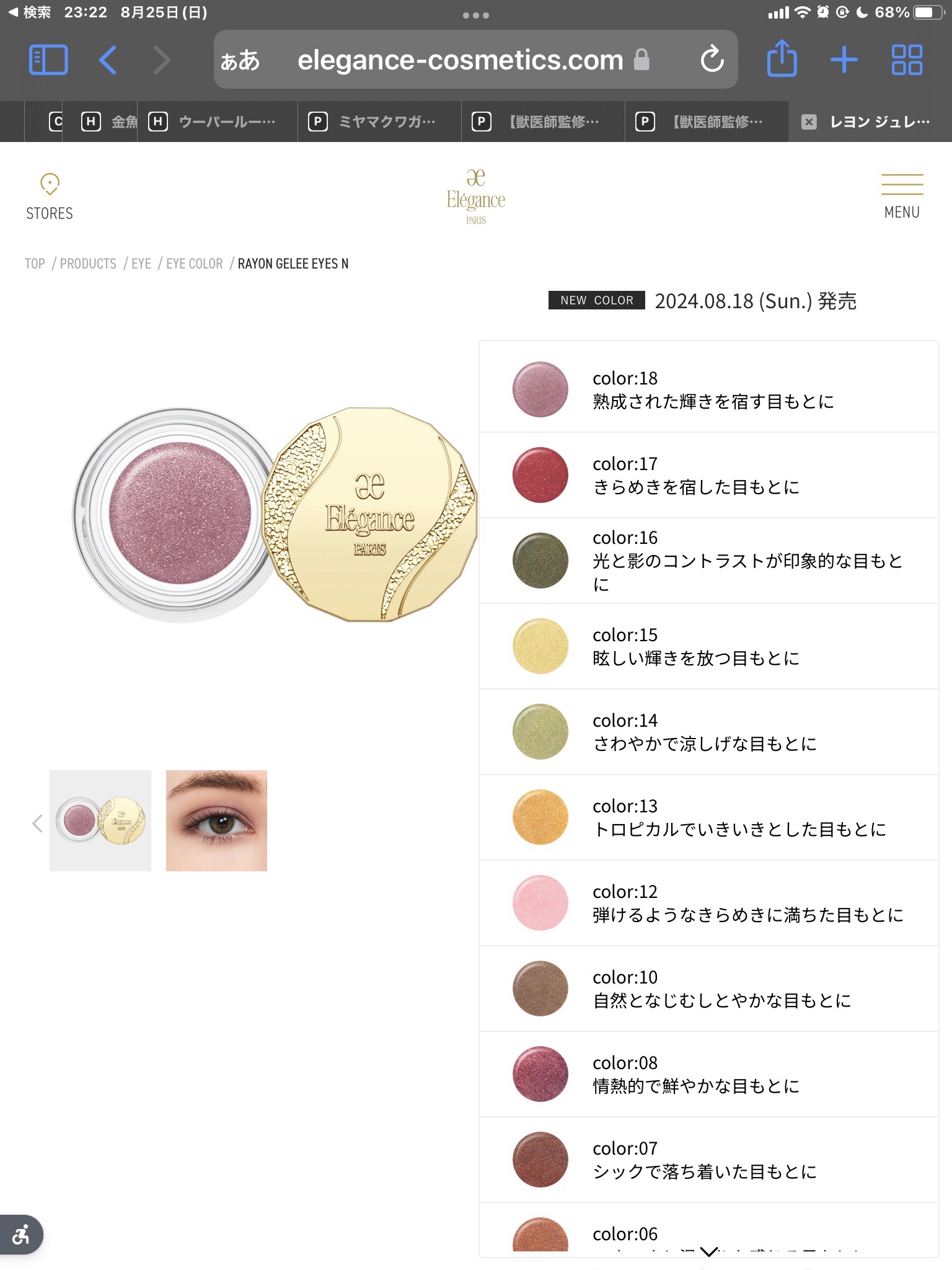Go to PRODUCTS breadcrumb link
This screenshot has height=1270, width=952.
click(88, 264)
